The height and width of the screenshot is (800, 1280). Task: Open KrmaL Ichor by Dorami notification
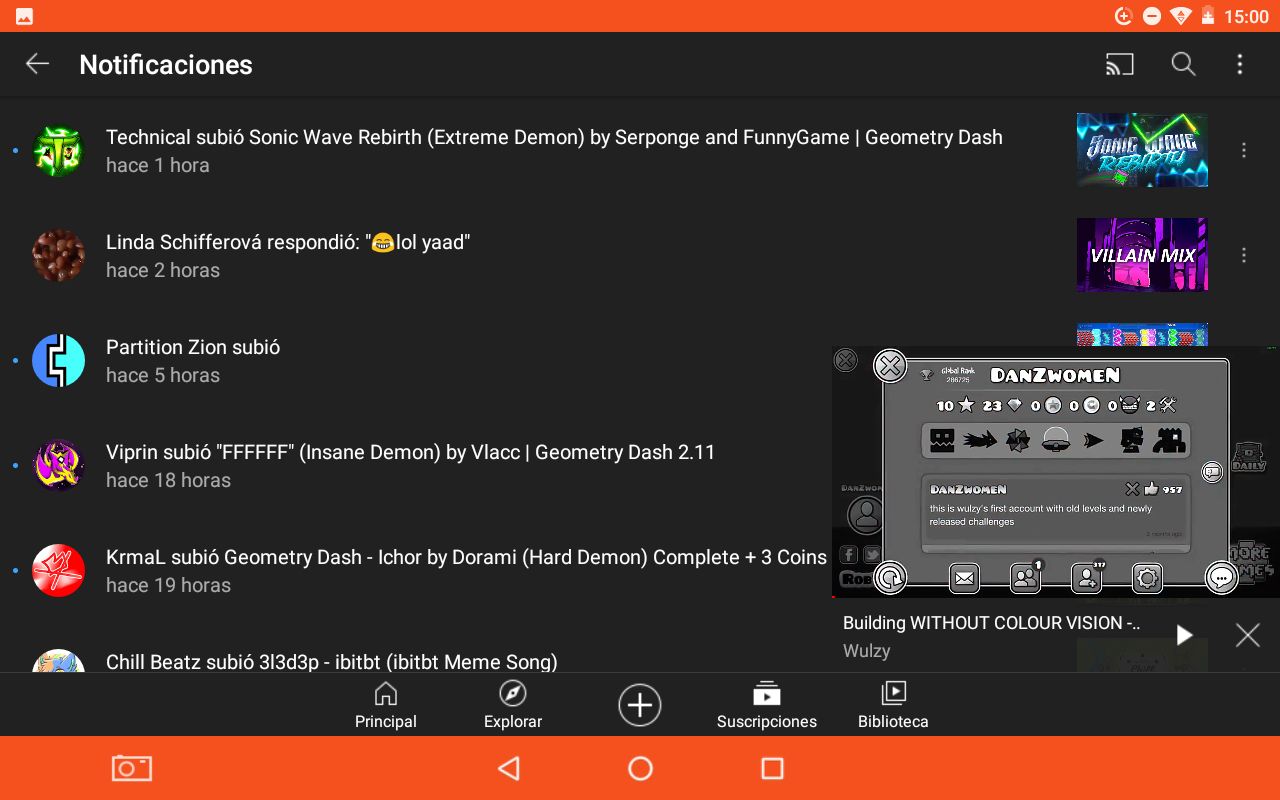point(416,571)
